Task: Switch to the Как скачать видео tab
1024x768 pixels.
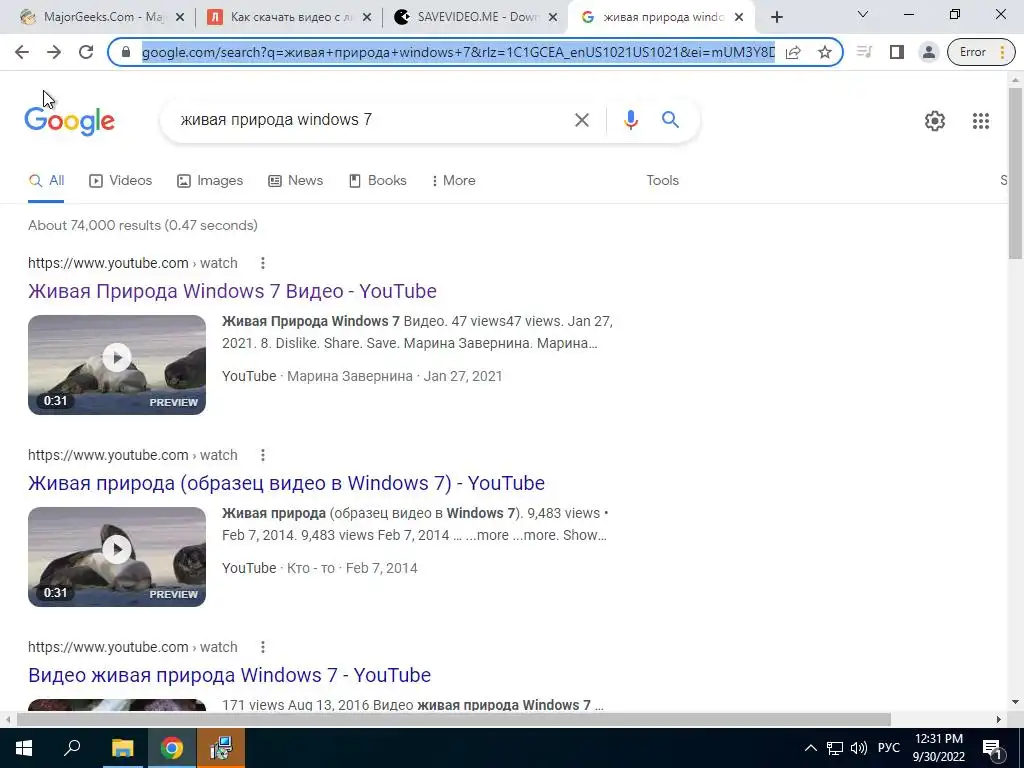Action: tap(291, 18)
